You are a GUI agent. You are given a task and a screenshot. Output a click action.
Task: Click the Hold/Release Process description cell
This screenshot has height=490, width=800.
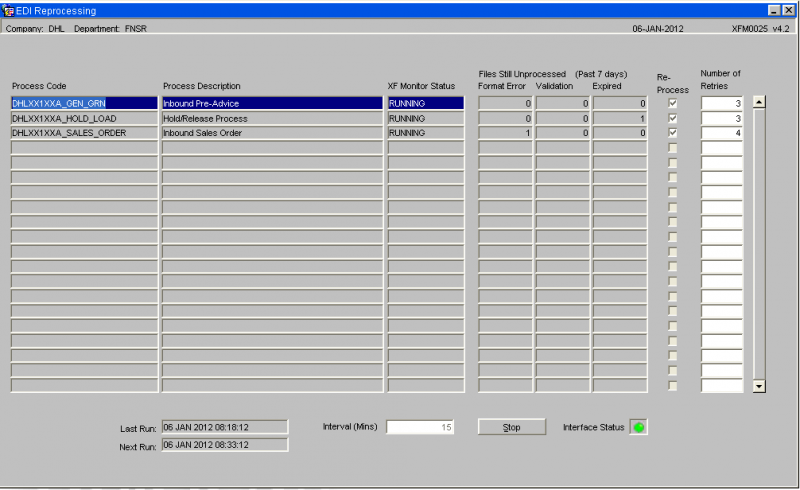(272, 118)
